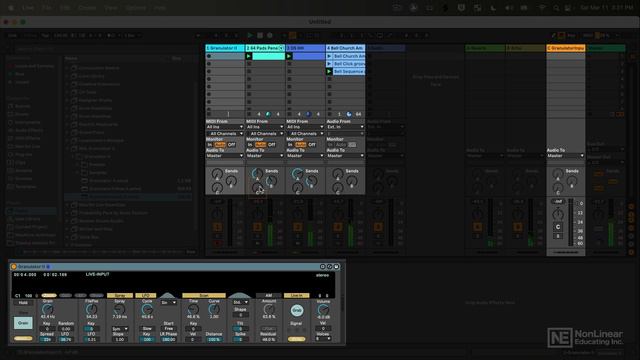This screenshot has height=360, width=640.
Task: Select the LFO tab in Granulator II
Action: coord(146,295)
